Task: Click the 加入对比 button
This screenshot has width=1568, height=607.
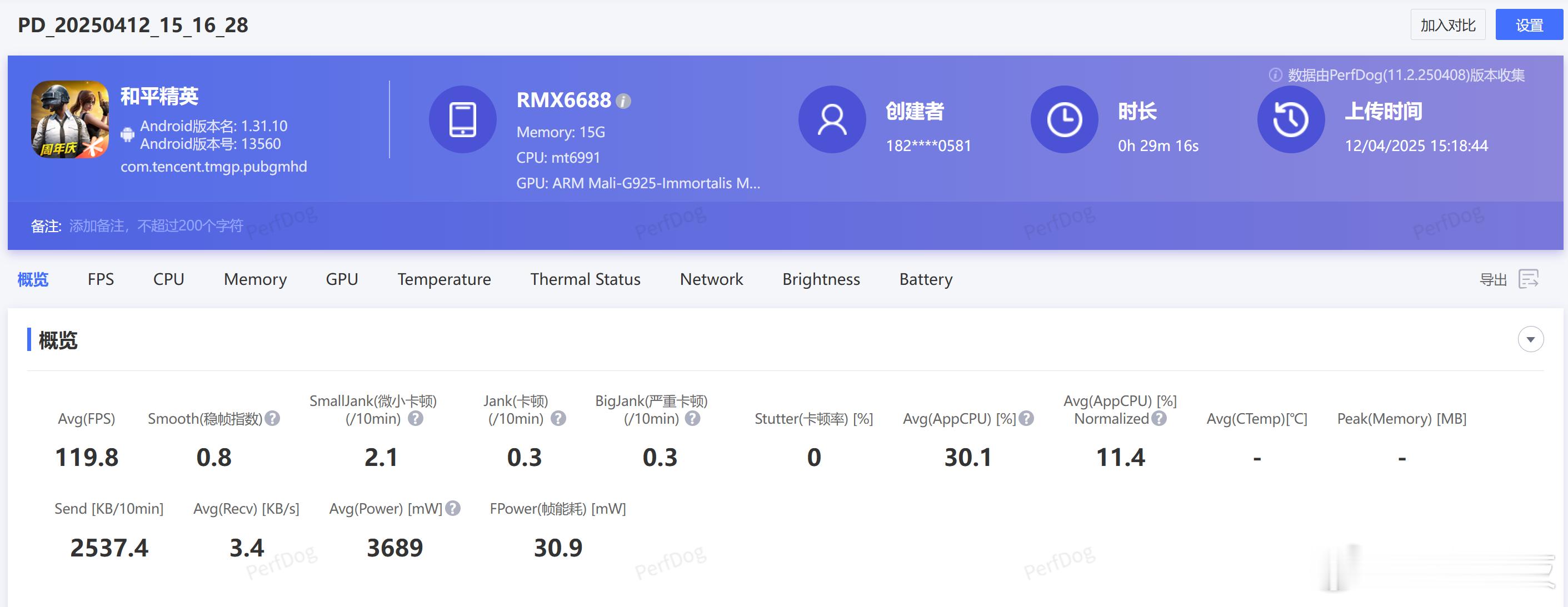Action: [x=1448, y=25]
